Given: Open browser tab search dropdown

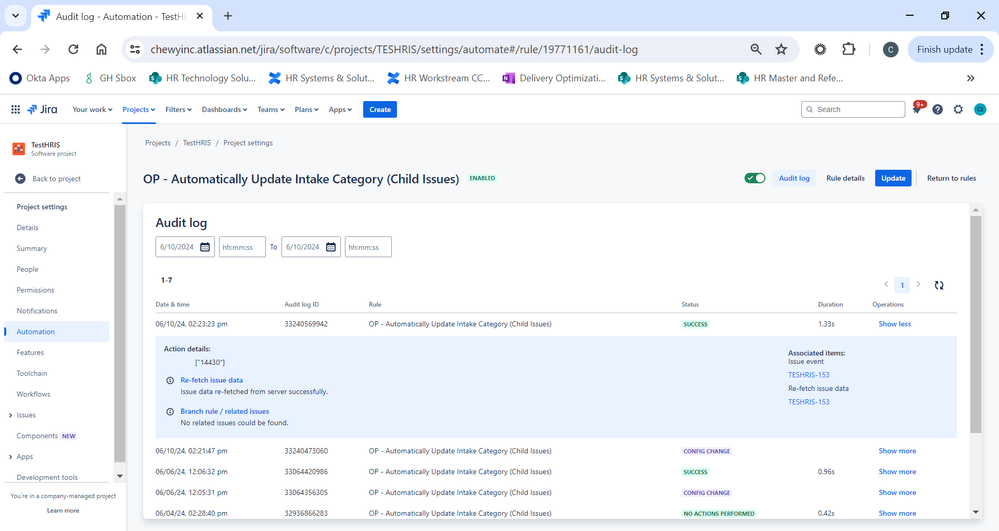Looking at the screenshot, I should pos(15,16).
